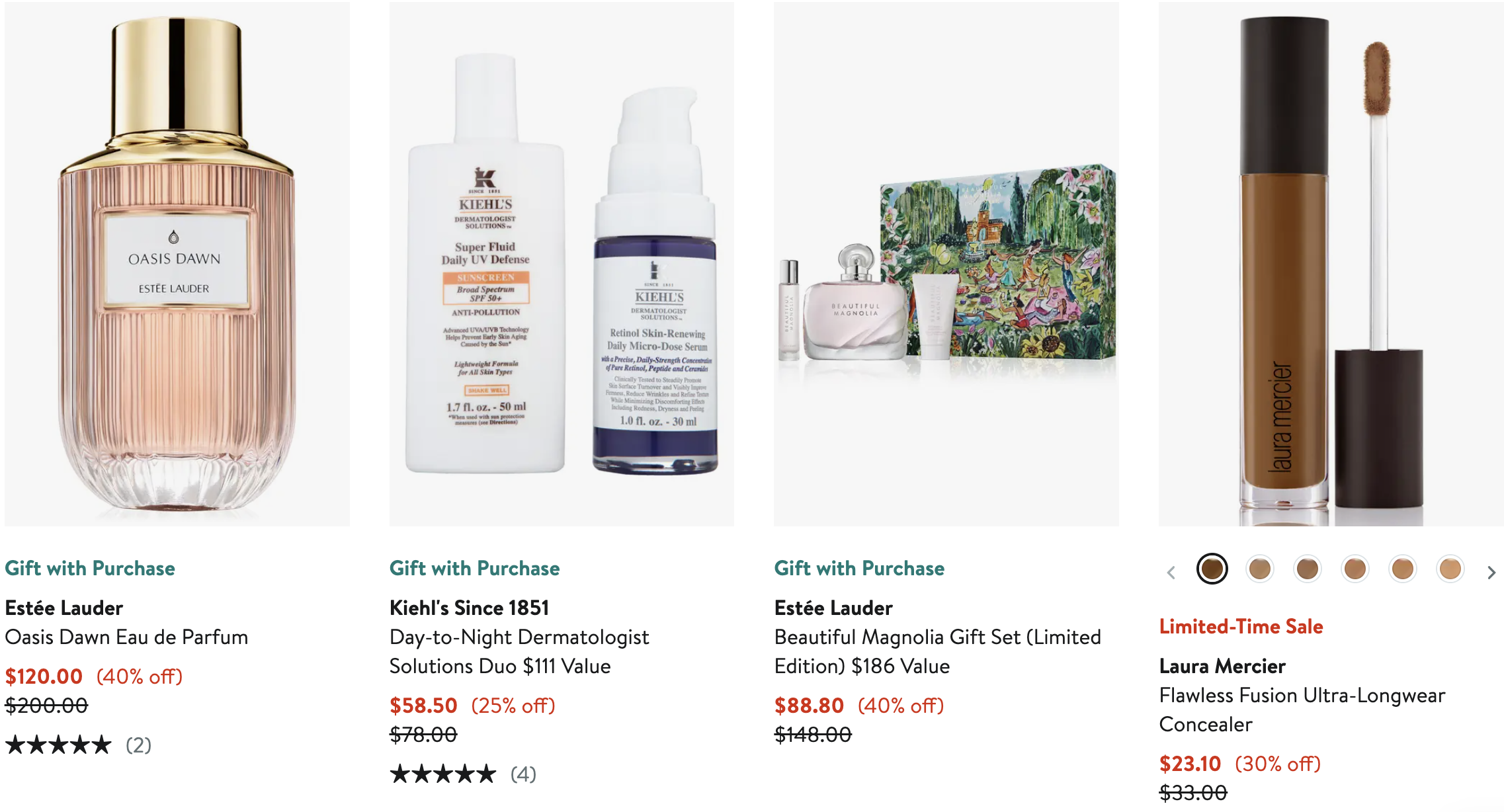Open Beautiful Magnolia Gift Set link

938,651
